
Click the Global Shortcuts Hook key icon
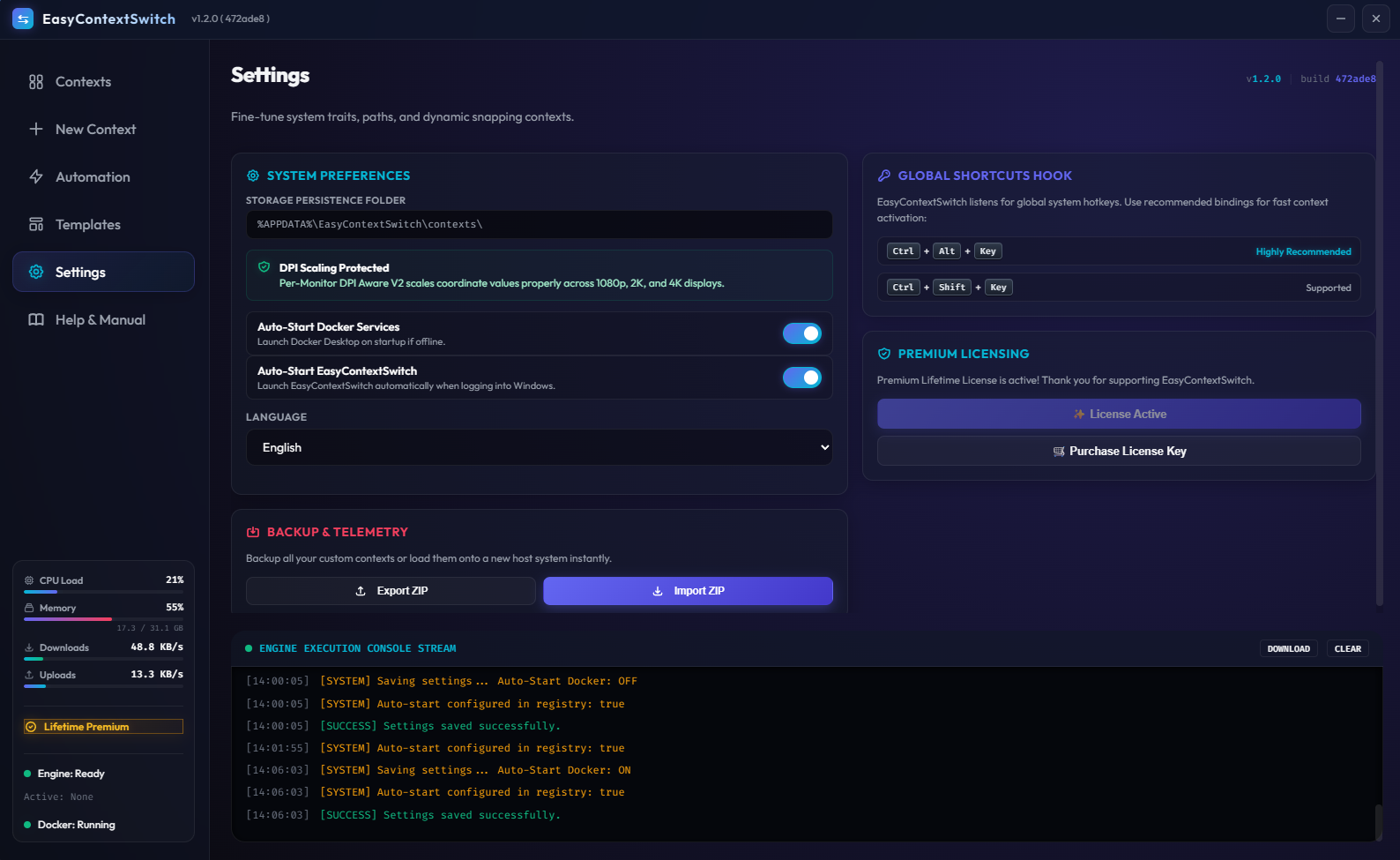pyautogui.click(x=884, y=176)
